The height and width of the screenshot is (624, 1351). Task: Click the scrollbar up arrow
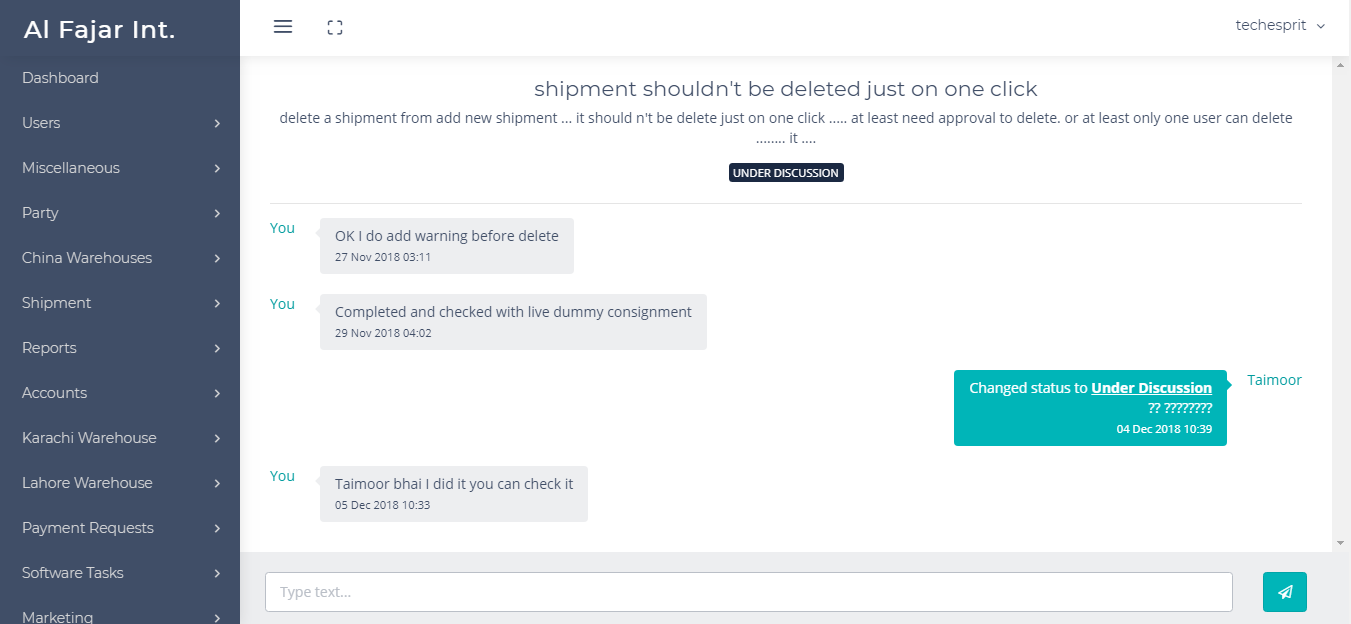(1340, 65)
